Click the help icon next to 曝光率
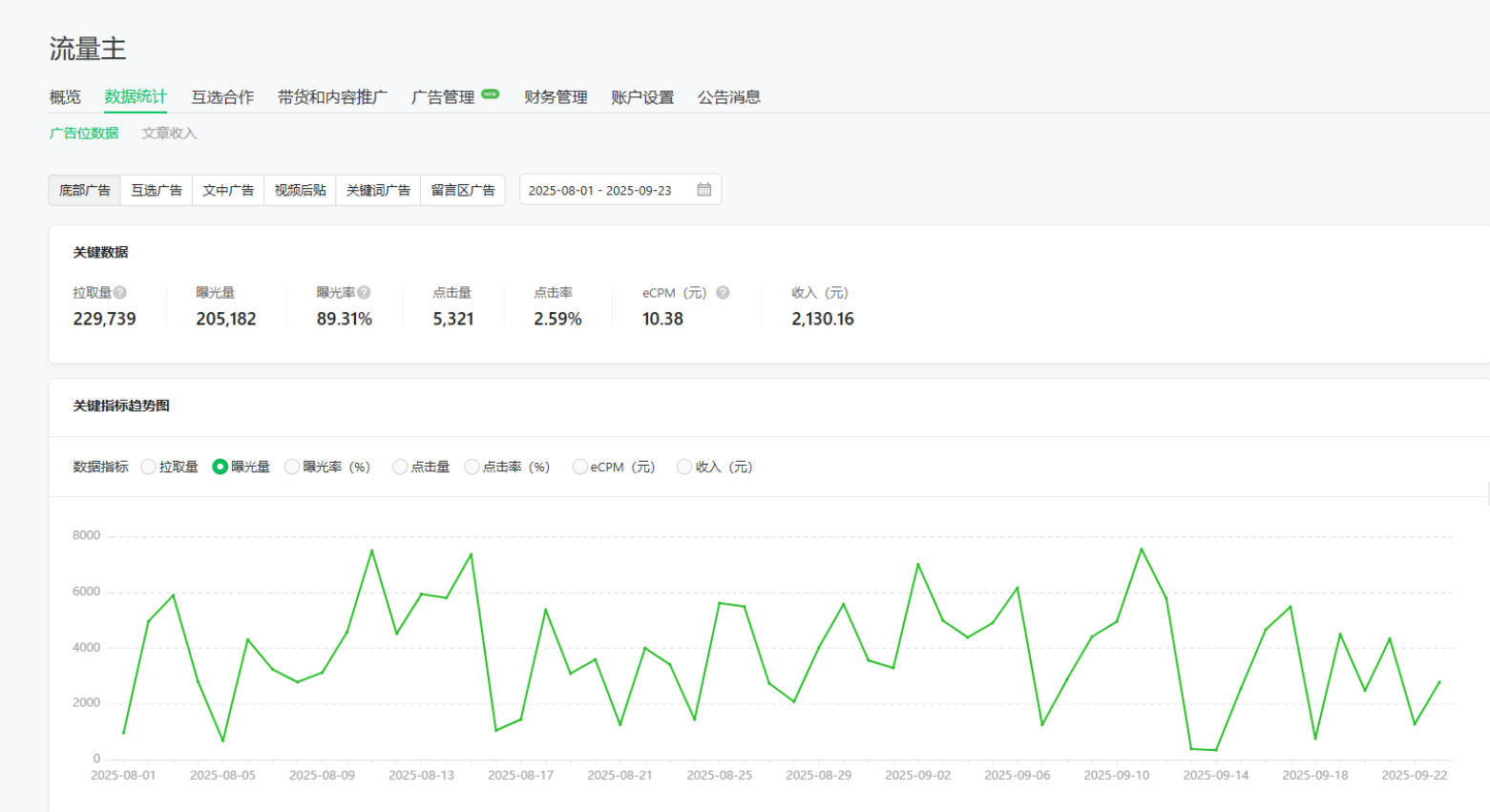Screen dimensions: 1490x812 (x=364, y=293)
